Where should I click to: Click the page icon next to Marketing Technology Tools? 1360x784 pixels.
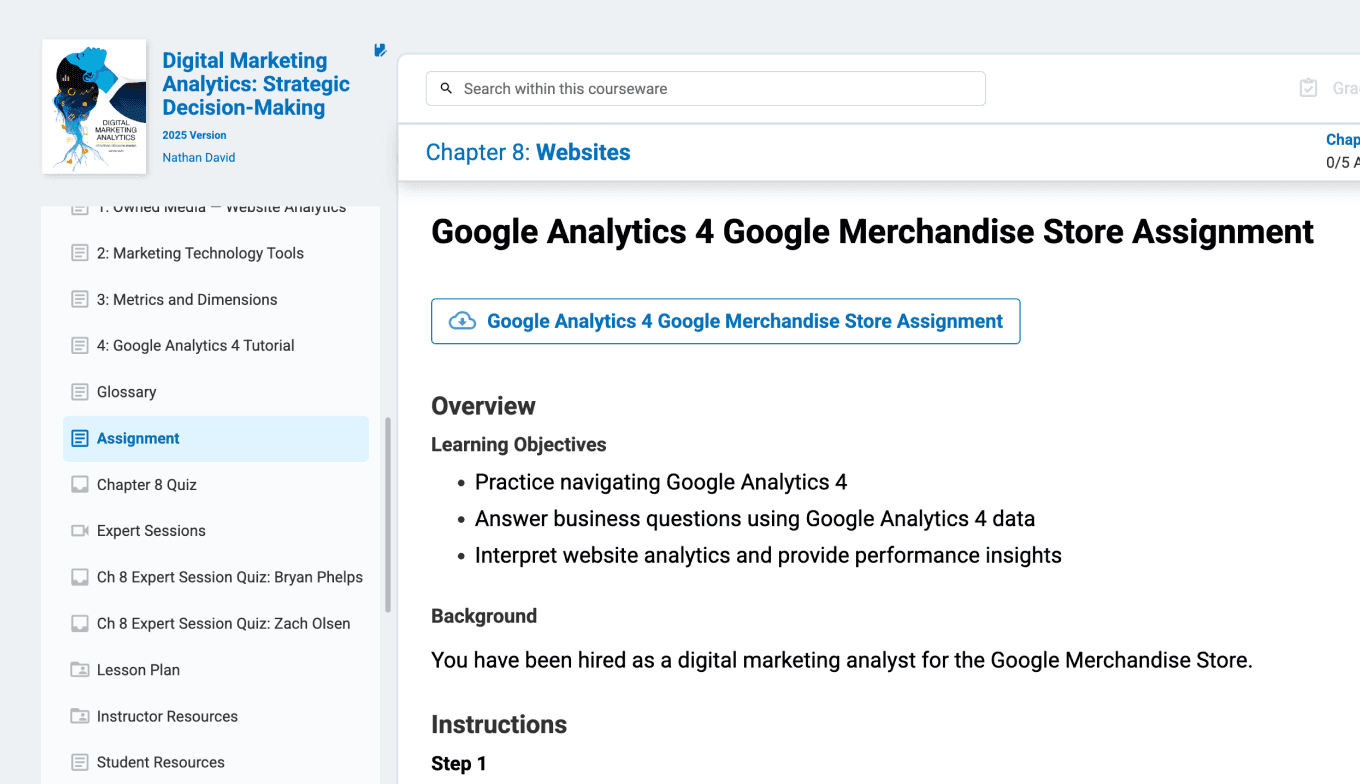click(80, 253)
